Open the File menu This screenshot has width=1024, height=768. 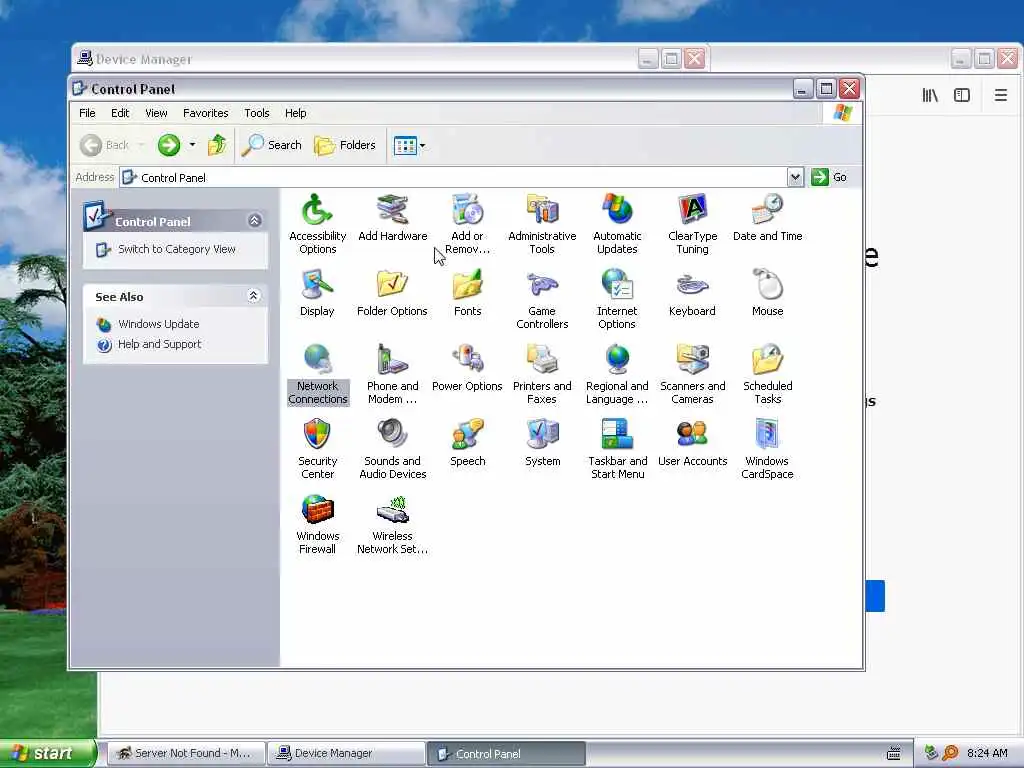point(87,113)
